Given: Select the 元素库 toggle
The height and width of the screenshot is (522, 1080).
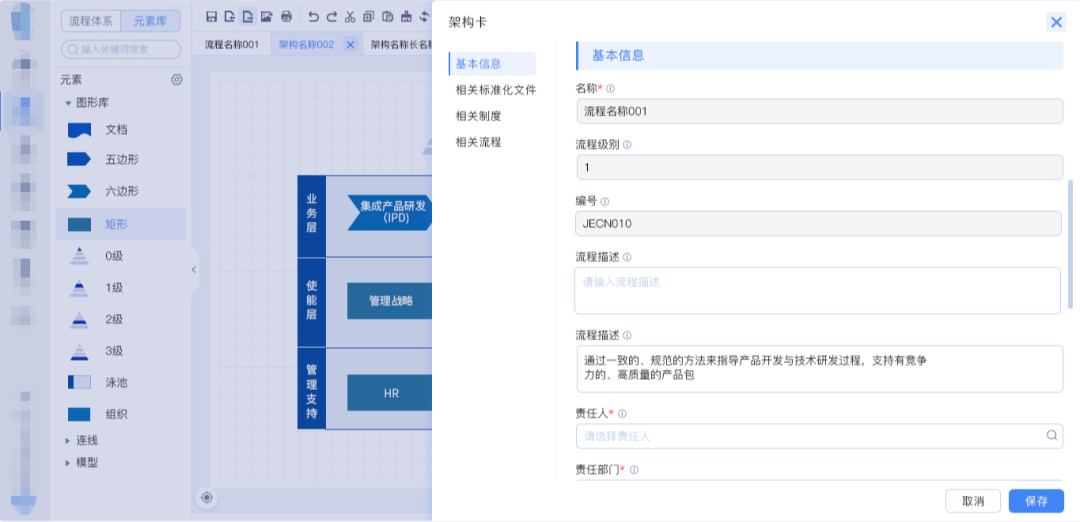Looking at the screenshot, I should (150, 21).
